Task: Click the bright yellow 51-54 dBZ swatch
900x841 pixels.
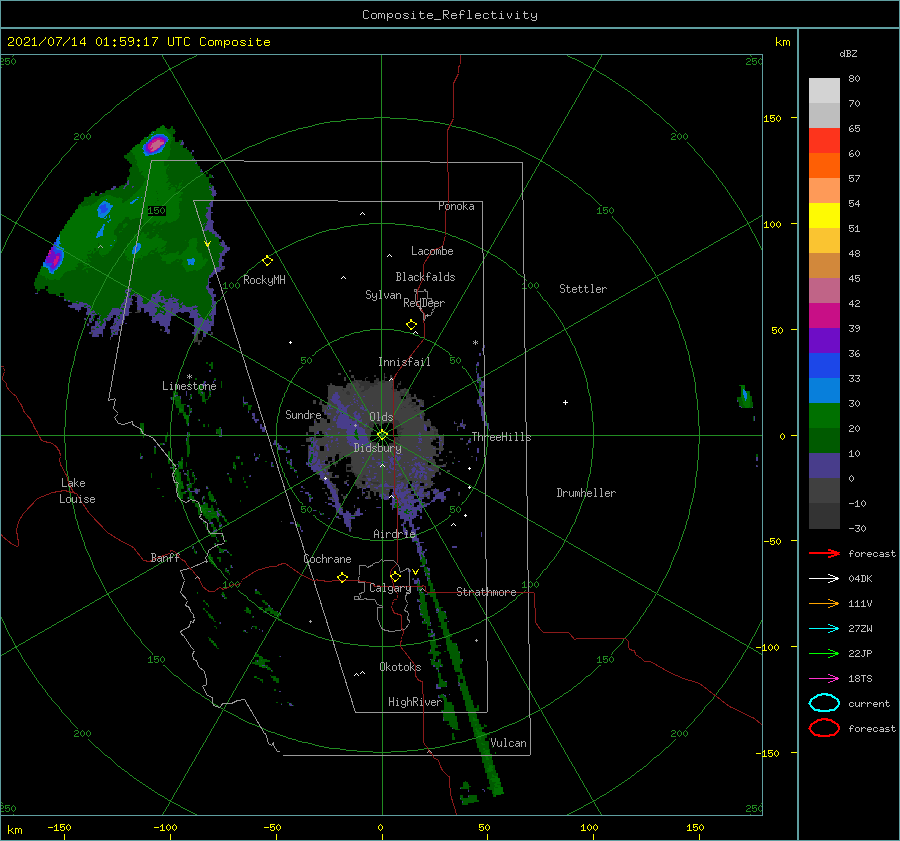Action: (x=824, y=216)
